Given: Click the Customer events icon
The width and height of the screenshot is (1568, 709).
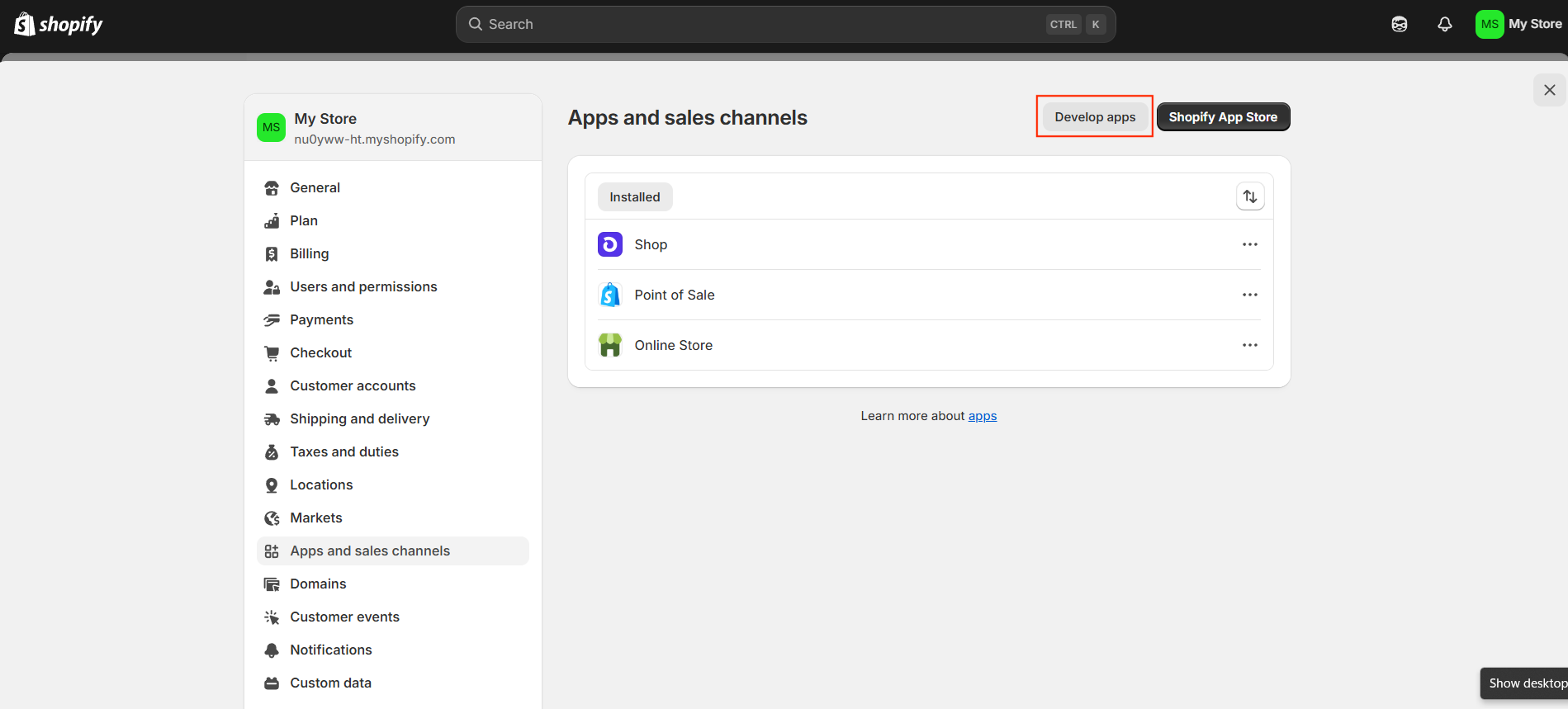Looking at the screenshot, I should coord(272,617).
